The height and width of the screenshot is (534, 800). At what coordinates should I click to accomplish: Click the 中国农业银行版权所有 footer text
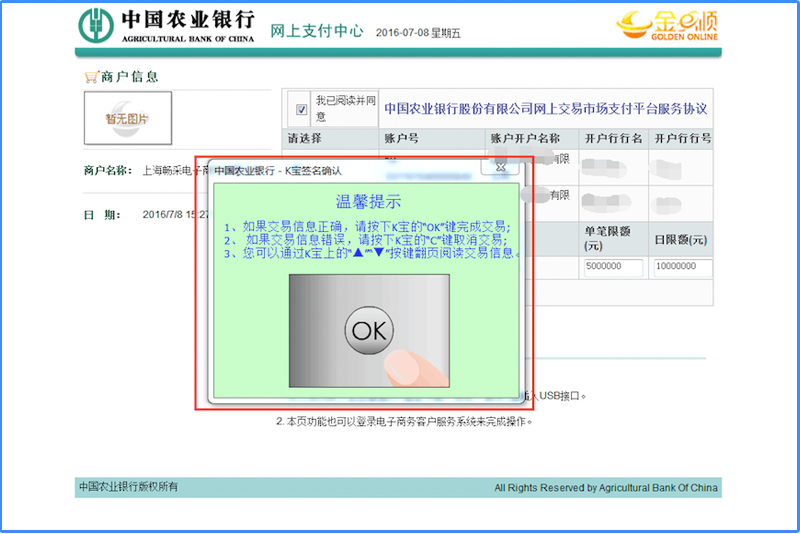tap(128, 487)
